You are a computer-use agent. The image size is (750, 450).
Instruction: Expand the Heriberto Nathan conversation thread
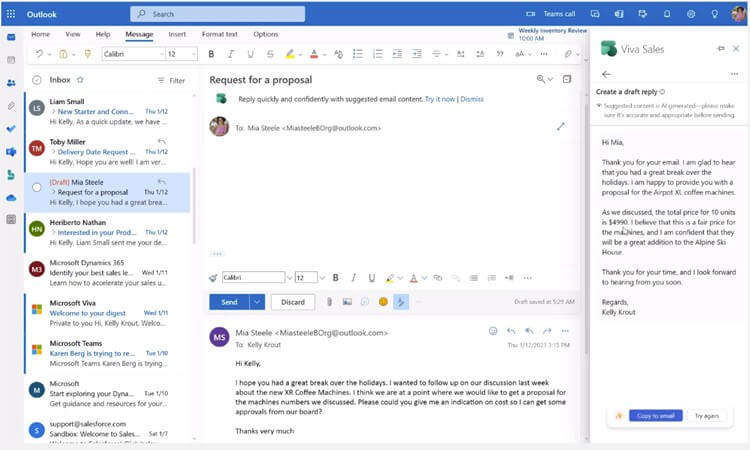coord(54,232)
